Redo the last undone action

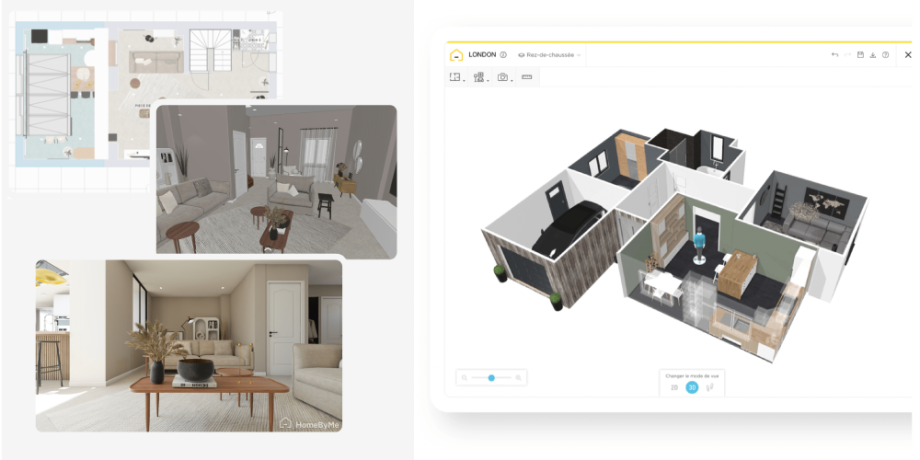[x=847, y=55]
